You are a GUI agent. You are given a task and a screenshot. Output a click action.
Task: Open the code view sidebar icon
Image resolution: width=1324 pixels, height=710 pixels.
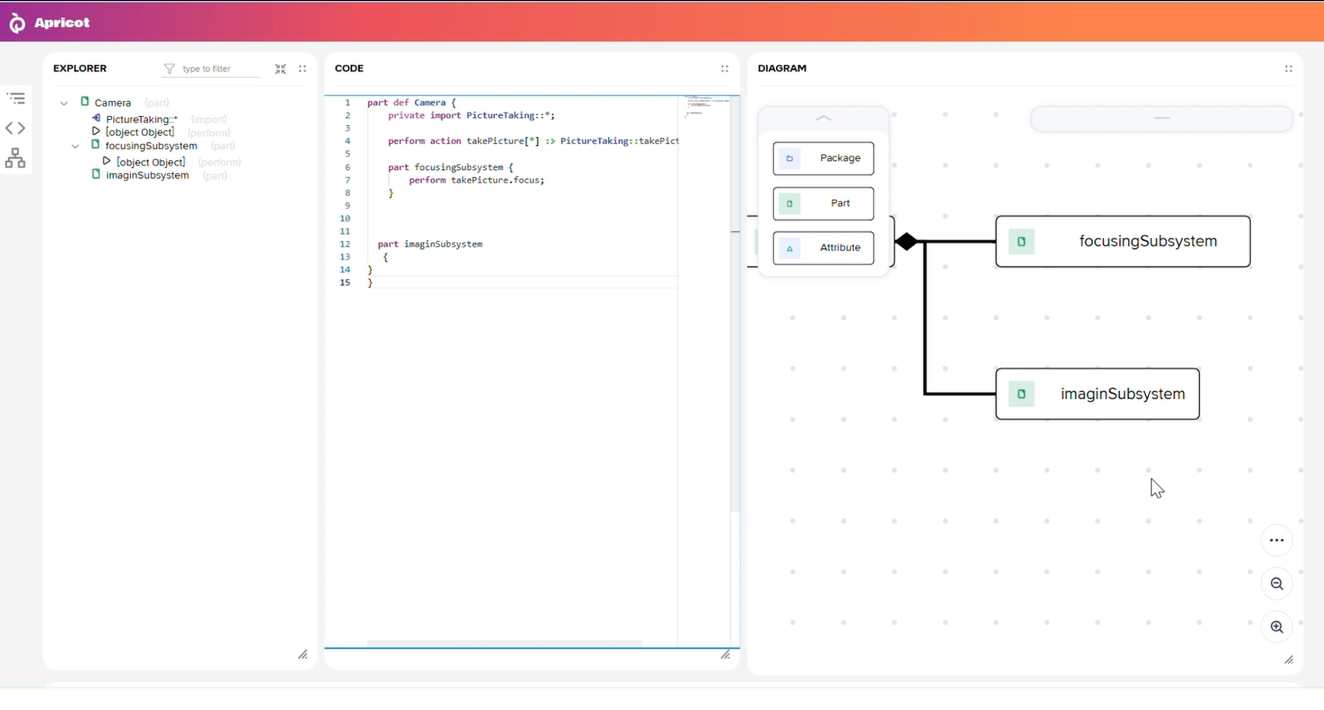[x=16, y=128]
